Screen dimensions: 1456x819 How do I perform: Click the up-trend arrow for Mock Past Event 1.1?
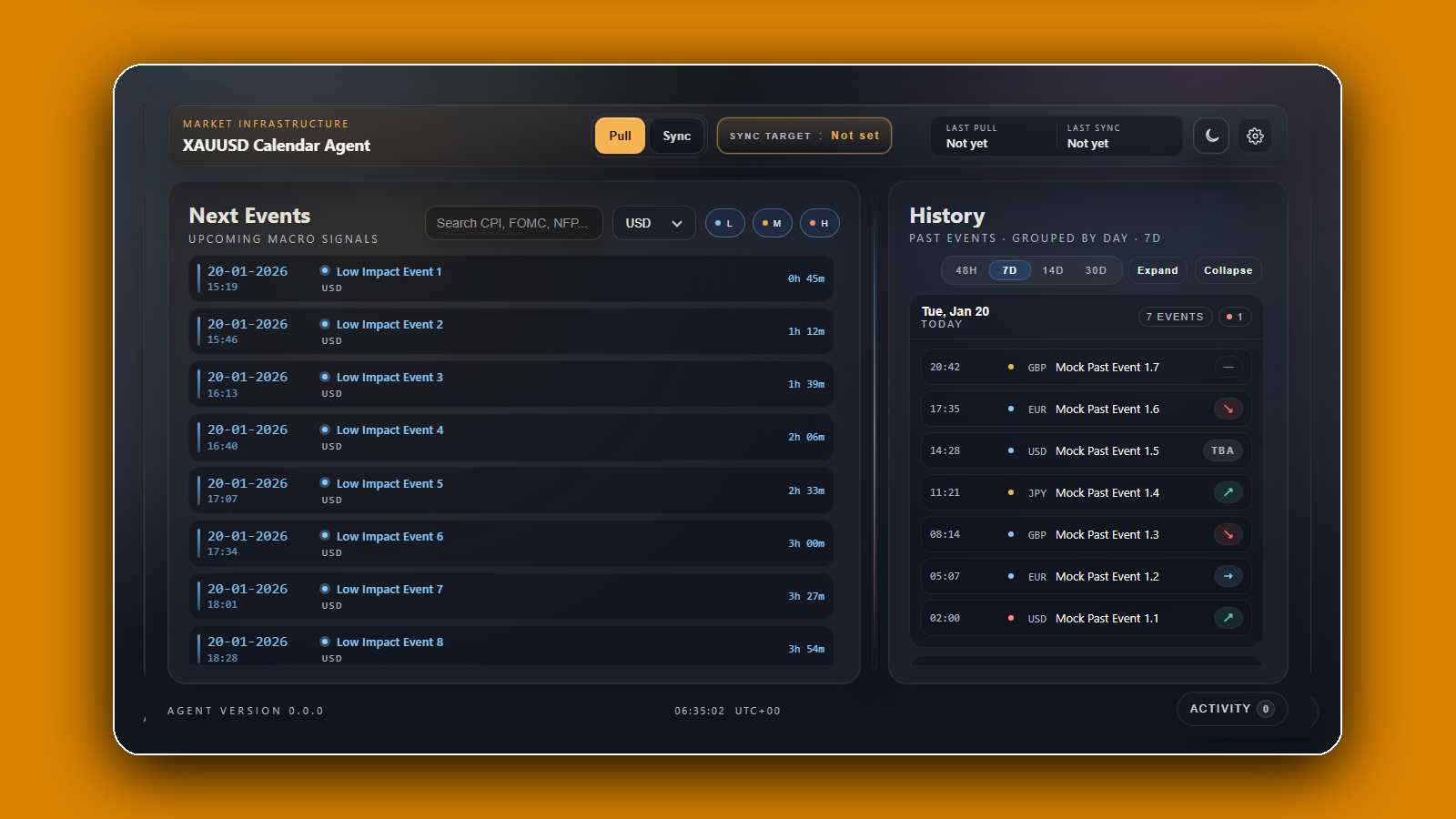(x=1228, y=618)
